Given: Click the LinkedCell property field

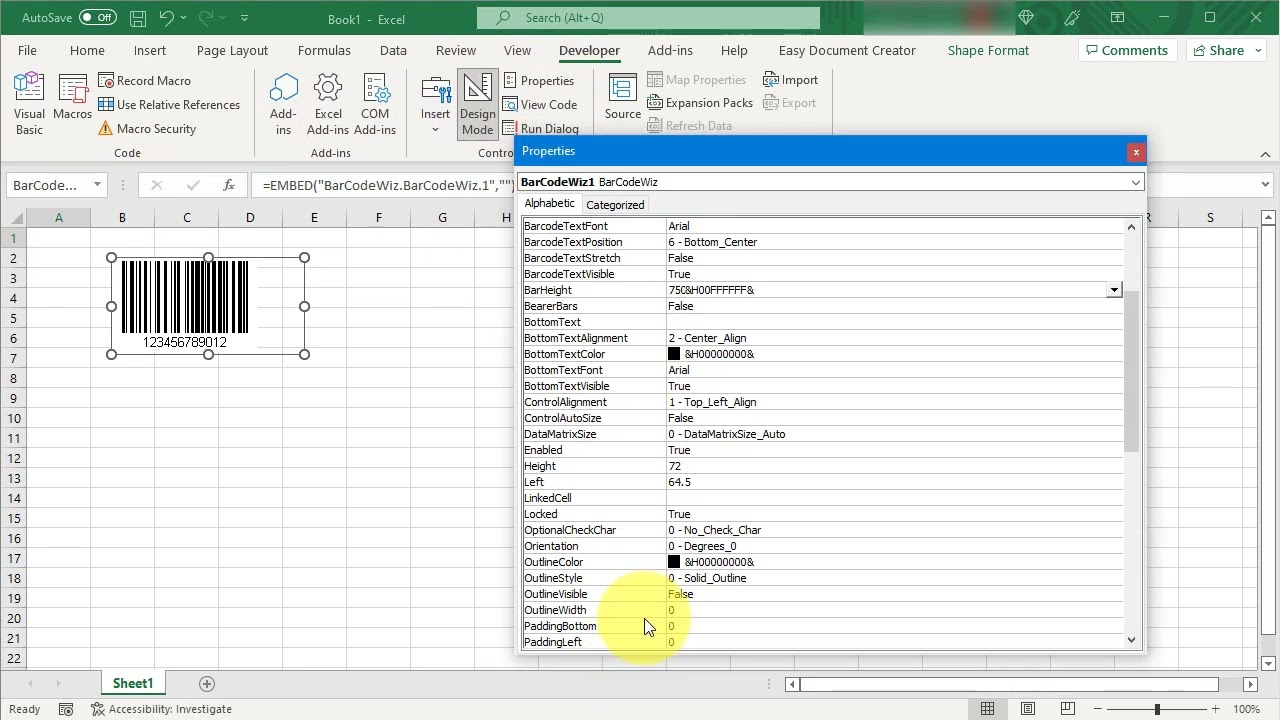Looking at the screenshot, I should coord(894,498).
